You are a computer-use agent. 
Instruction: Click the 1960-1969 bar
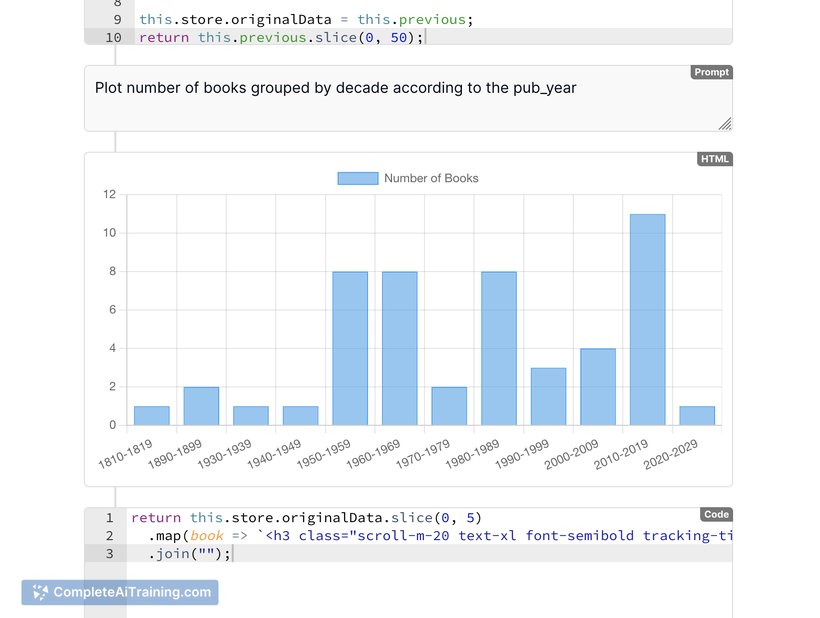[x=400, y=348]
